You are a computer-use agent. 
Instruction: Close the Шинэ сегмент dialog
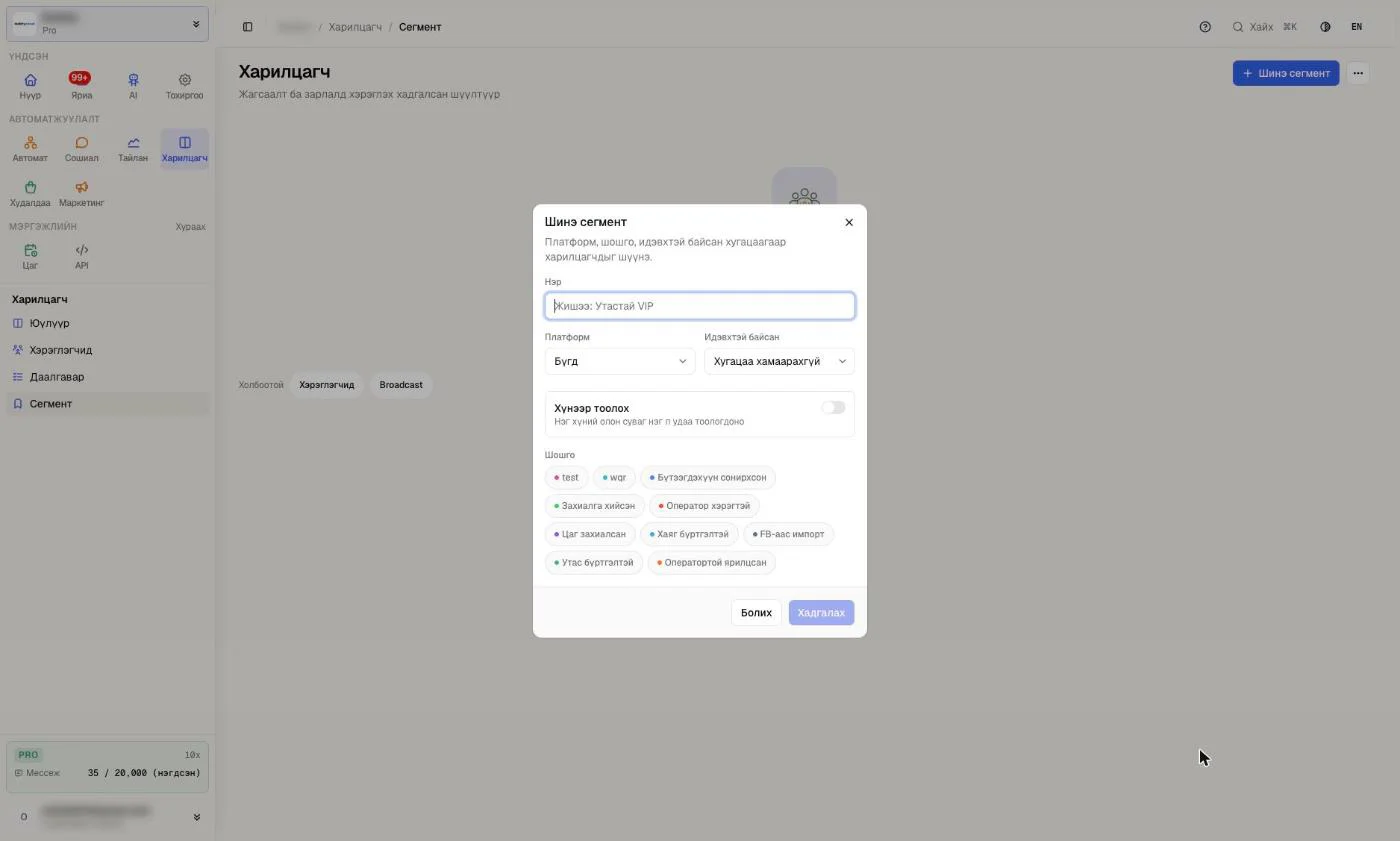(849, 222)
